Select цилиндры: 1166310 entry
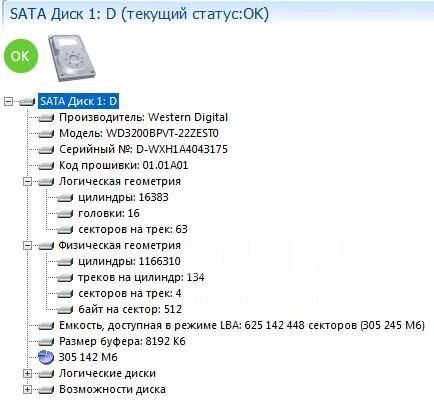This screenshot has height=408, width=434. (129, 261)
